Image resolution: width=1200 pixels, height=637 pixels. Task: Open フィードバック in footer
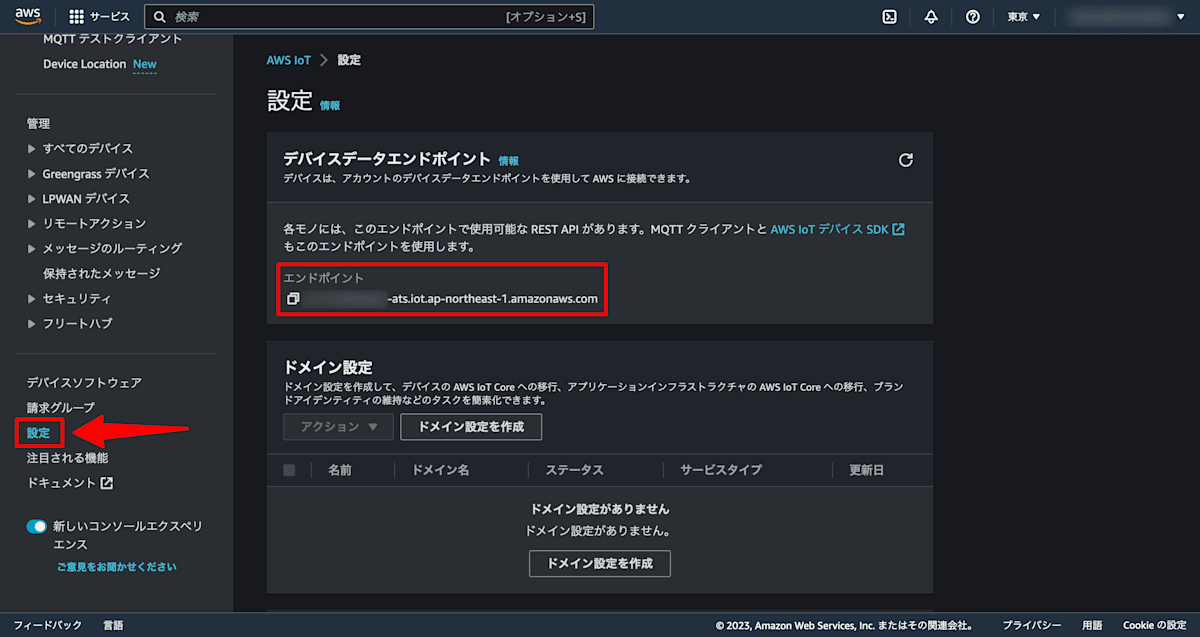click(48, 625)
